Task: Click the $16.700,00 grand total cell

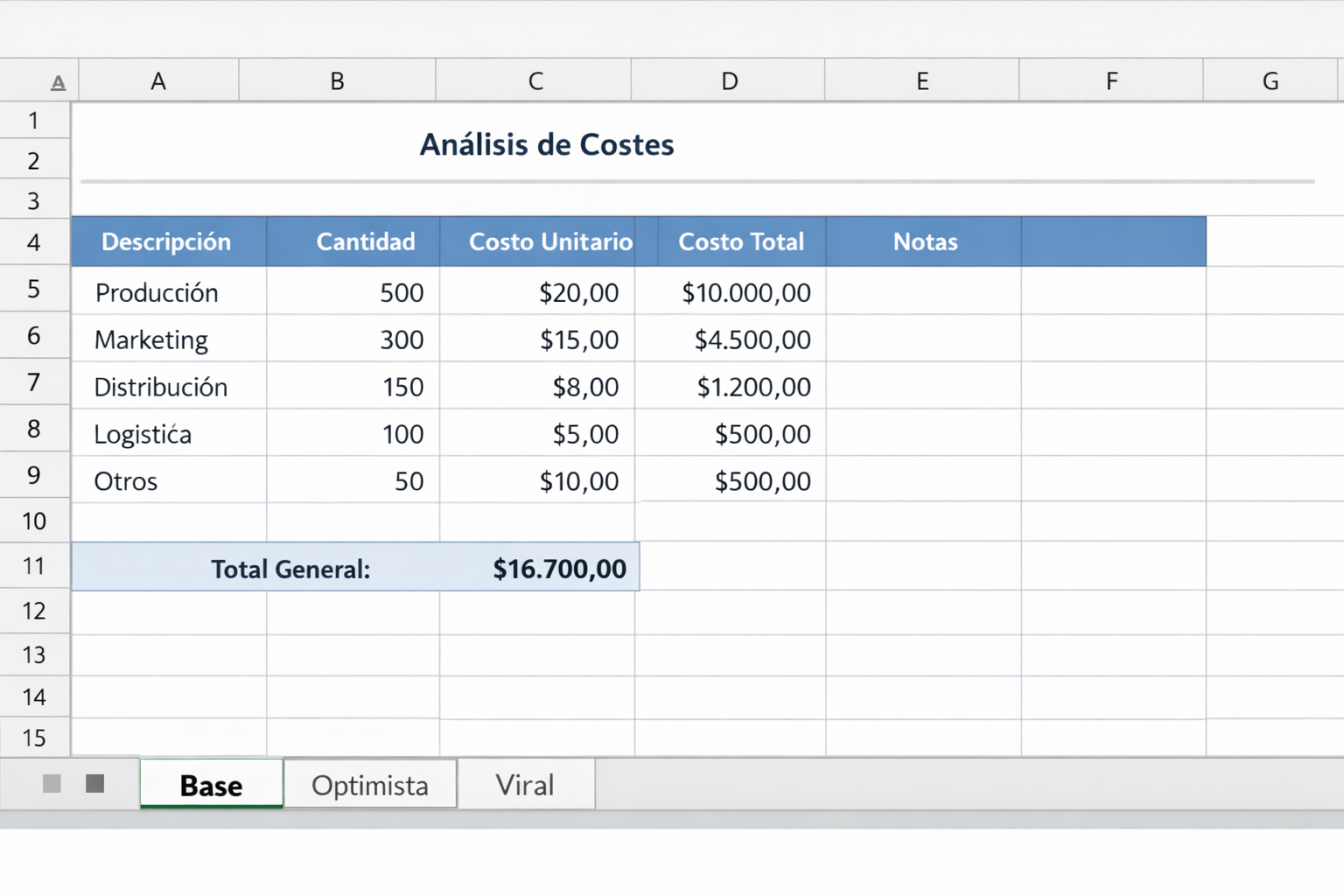Action: [x=560, y=568]
